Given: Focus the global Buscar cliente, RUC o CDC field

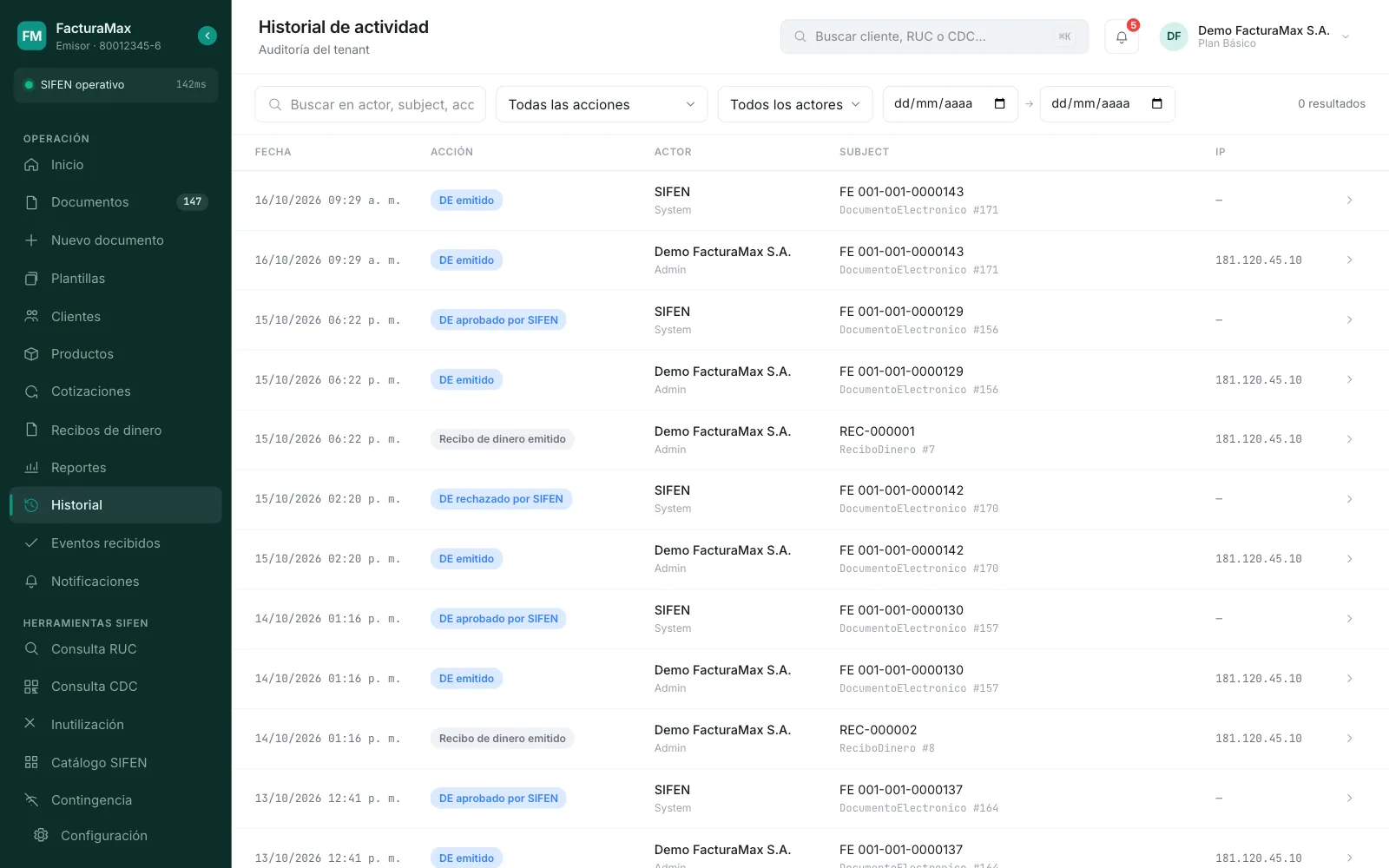Looking at the screenshot, I should pos(934,36).
